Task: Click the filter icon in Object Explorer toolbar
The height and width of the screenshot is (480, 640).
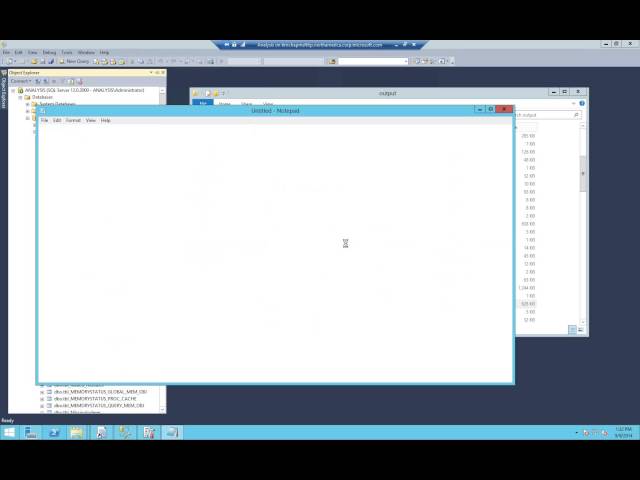Action: (x=62, y=81)
